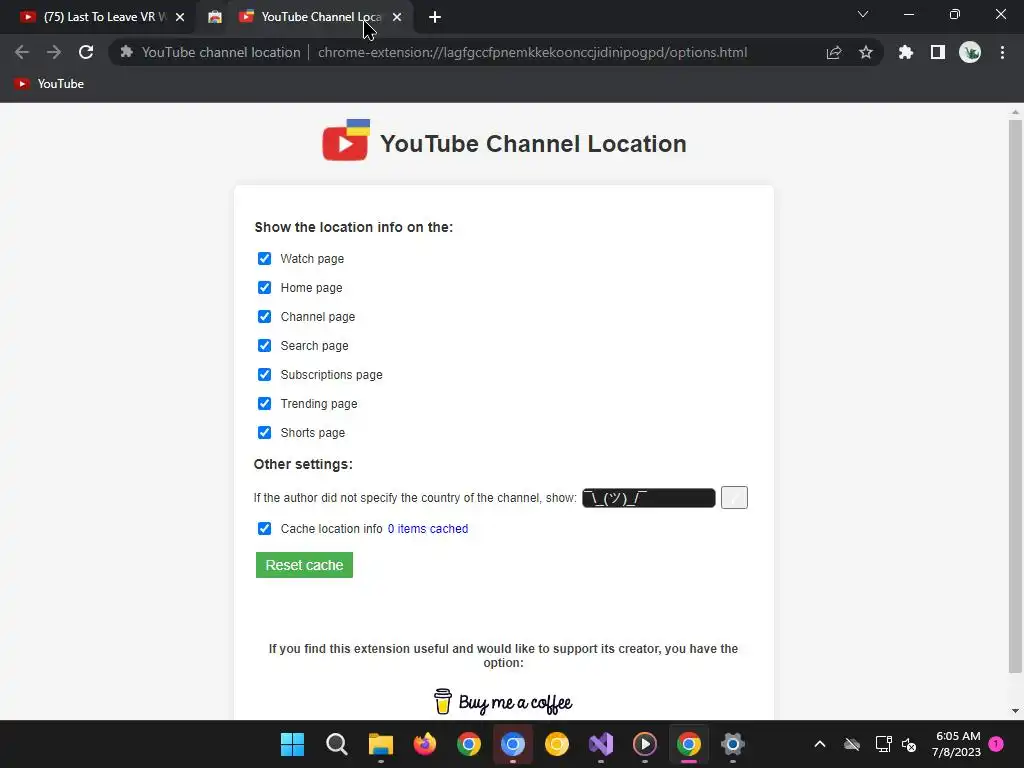Show hidden system tray icons
The height and width of the screenshot is (768, 1024).
click(820, 744)
